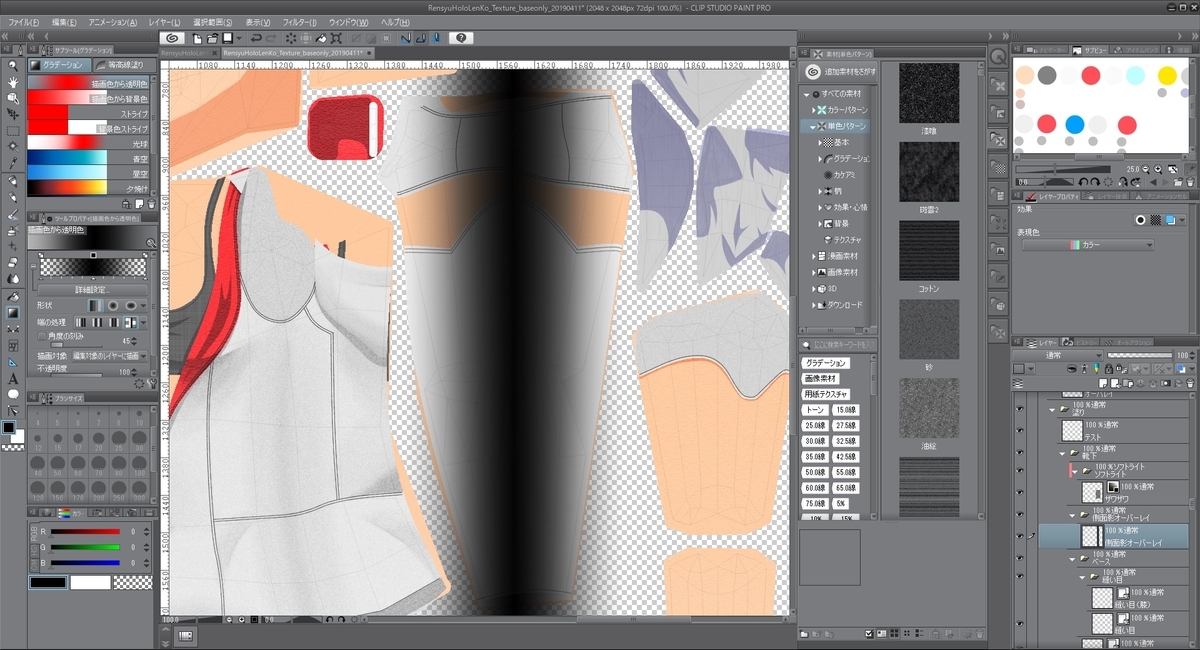This screenshot has width=1200, height=650.
Task: Click 用紙テクスチャ tag button
Action: pyautogui.click(x=825, y=394)
